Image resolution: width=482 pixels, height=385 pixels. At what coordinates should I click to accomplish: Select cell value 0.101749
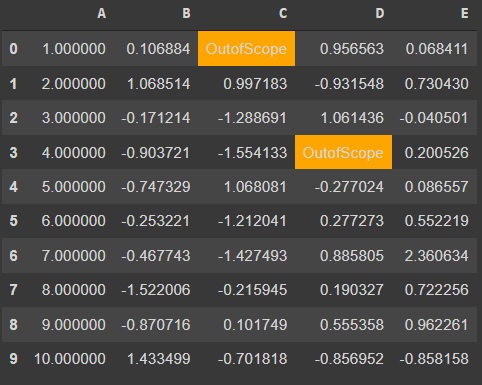(x=255, y=324)
